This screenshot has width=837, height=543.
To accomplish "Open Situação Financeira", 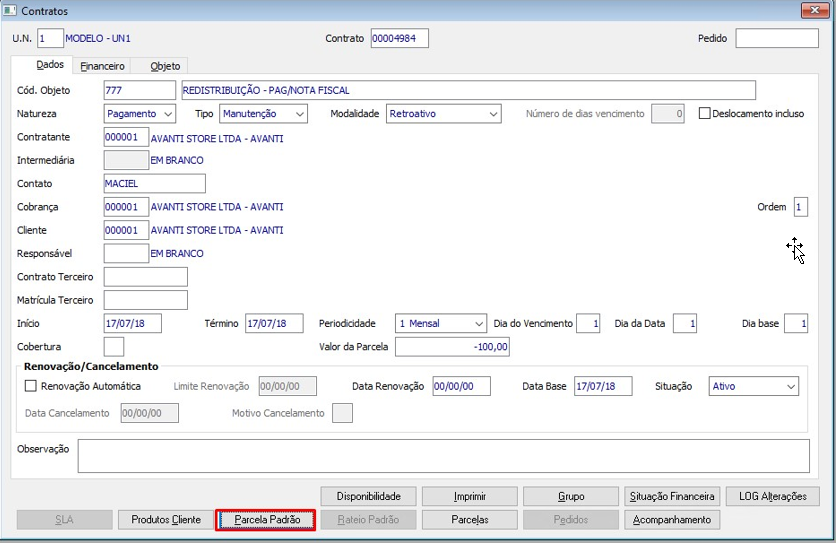I will pyautogui.click(x=672, y=496).
